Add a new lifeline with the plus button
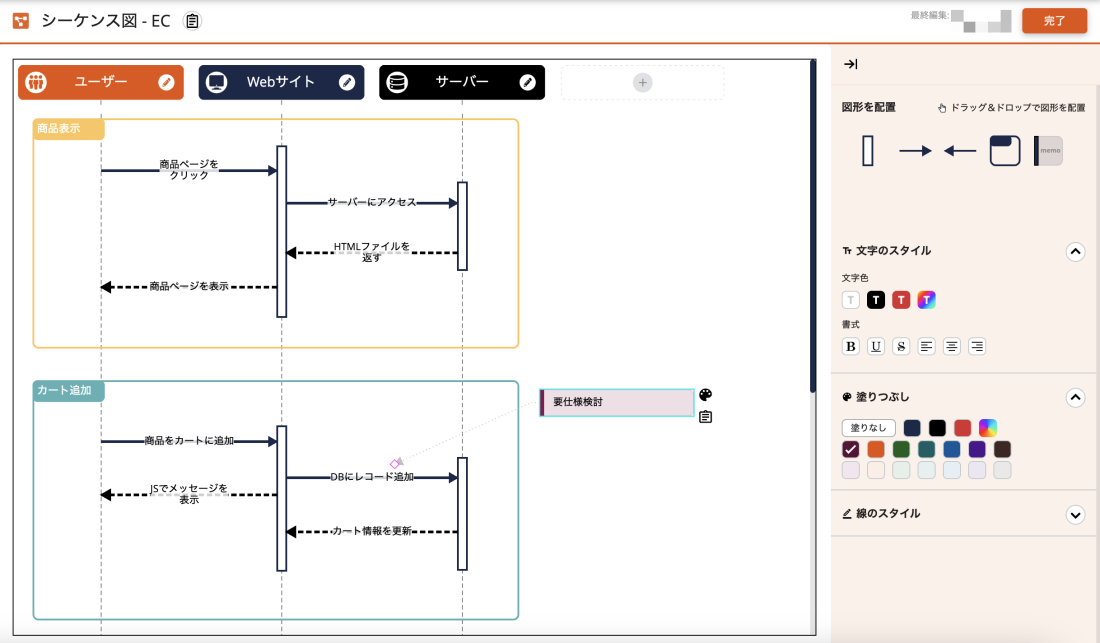This screenshot has height=643, width=1100. pos(643,83)
